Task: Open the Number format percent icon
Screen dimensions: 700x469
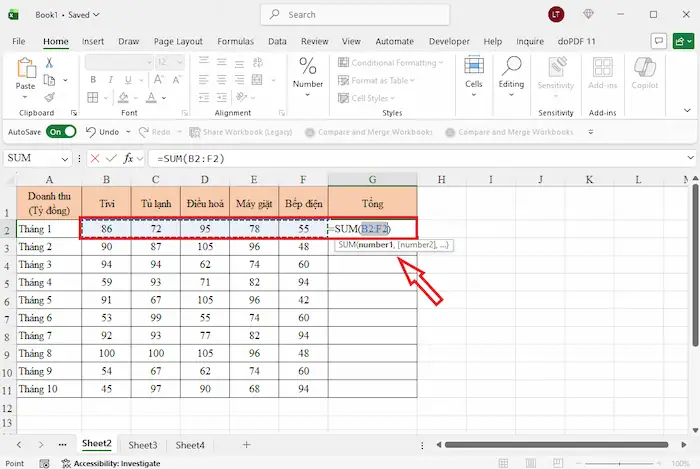Action: [x=308, y=66]
